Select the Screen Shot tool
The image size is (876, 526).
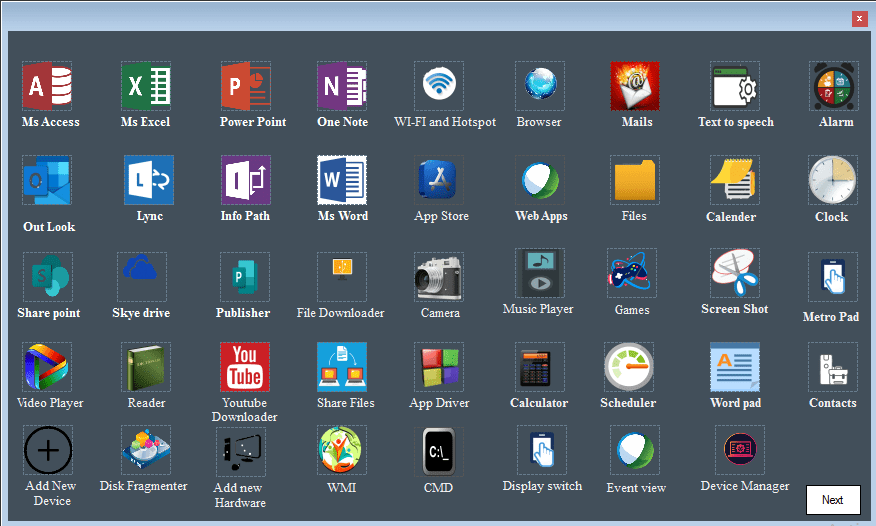(x=735, y=273)
